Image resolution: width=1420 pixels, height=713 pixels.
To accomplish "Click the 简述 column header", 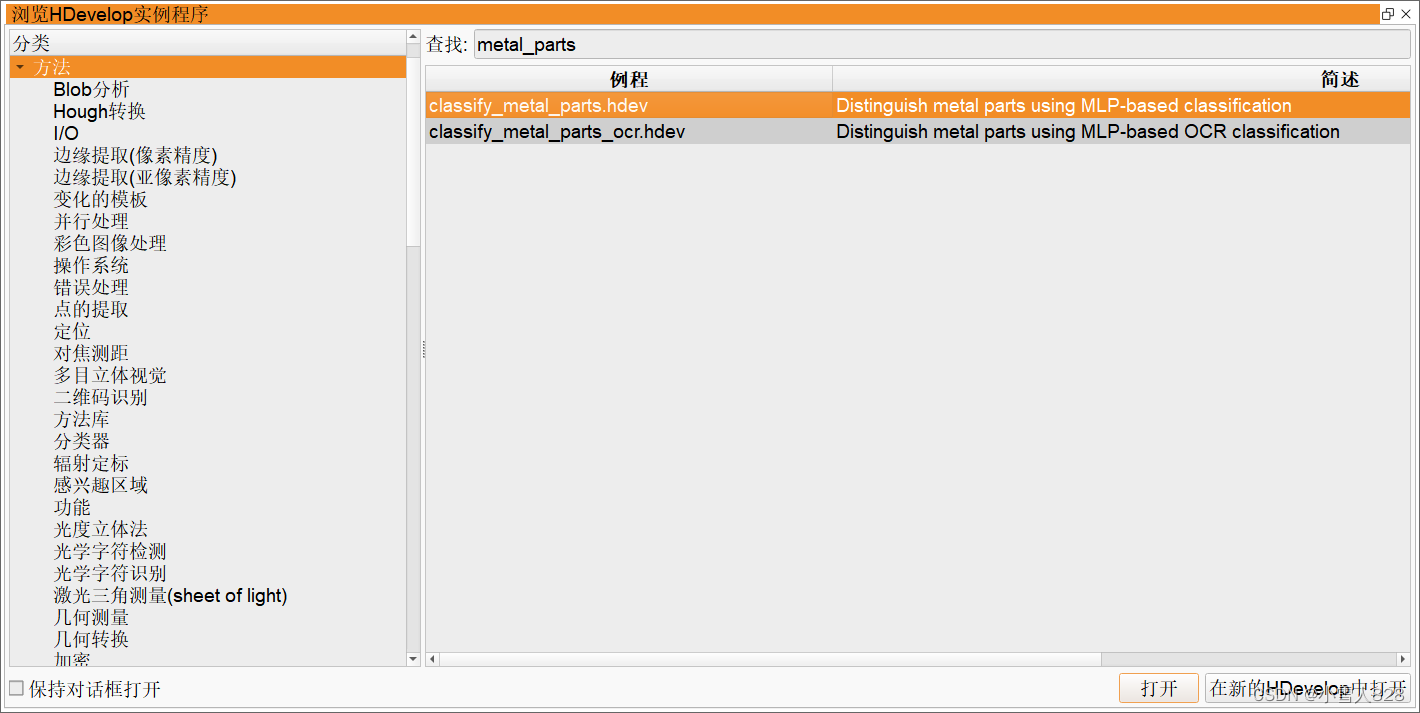I will [1340, 78].
